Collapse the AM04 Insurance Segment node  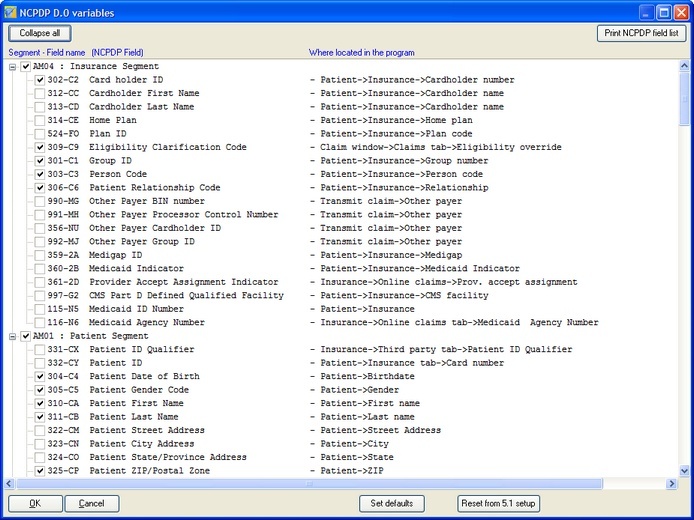coord(13,67)
